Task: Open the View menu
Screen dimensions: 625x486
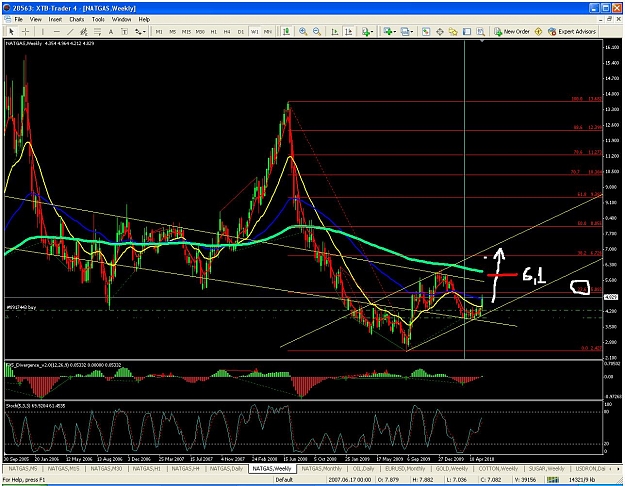Action: (x=35, y=19)
